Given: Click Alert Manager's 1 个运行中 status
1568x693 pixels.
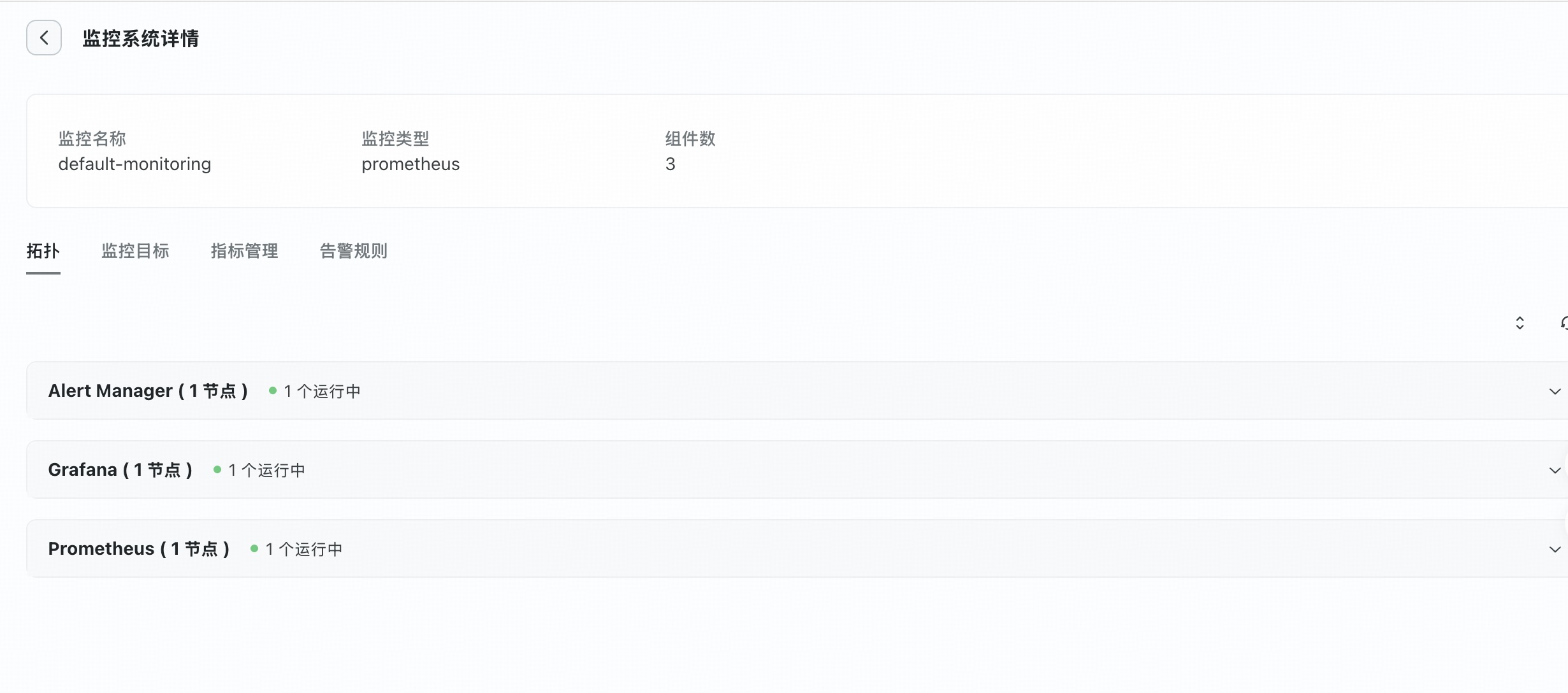Looking at the screenshot, I should pyautogui.click(x=315, y=391).
